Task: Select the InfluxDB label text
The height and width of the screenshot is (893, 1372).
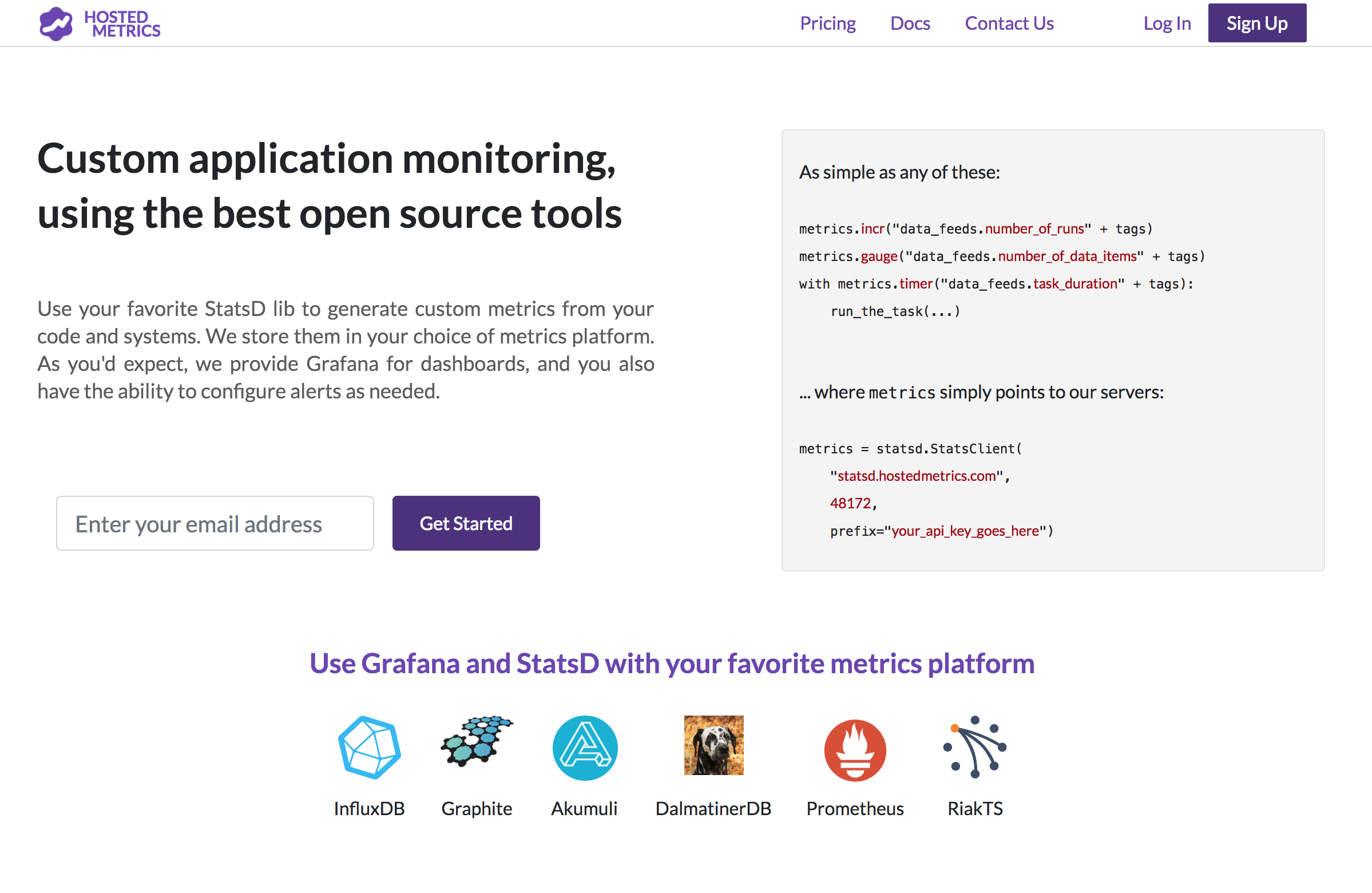Action: coord(369,808)
